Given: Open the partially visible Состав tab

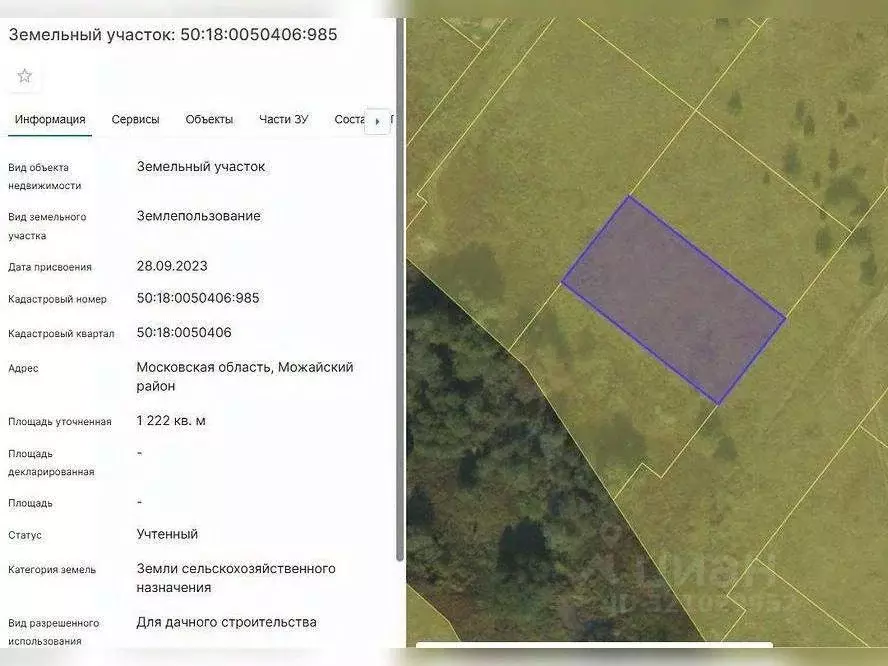Looking at the screenshot, I should coord(349,119).
